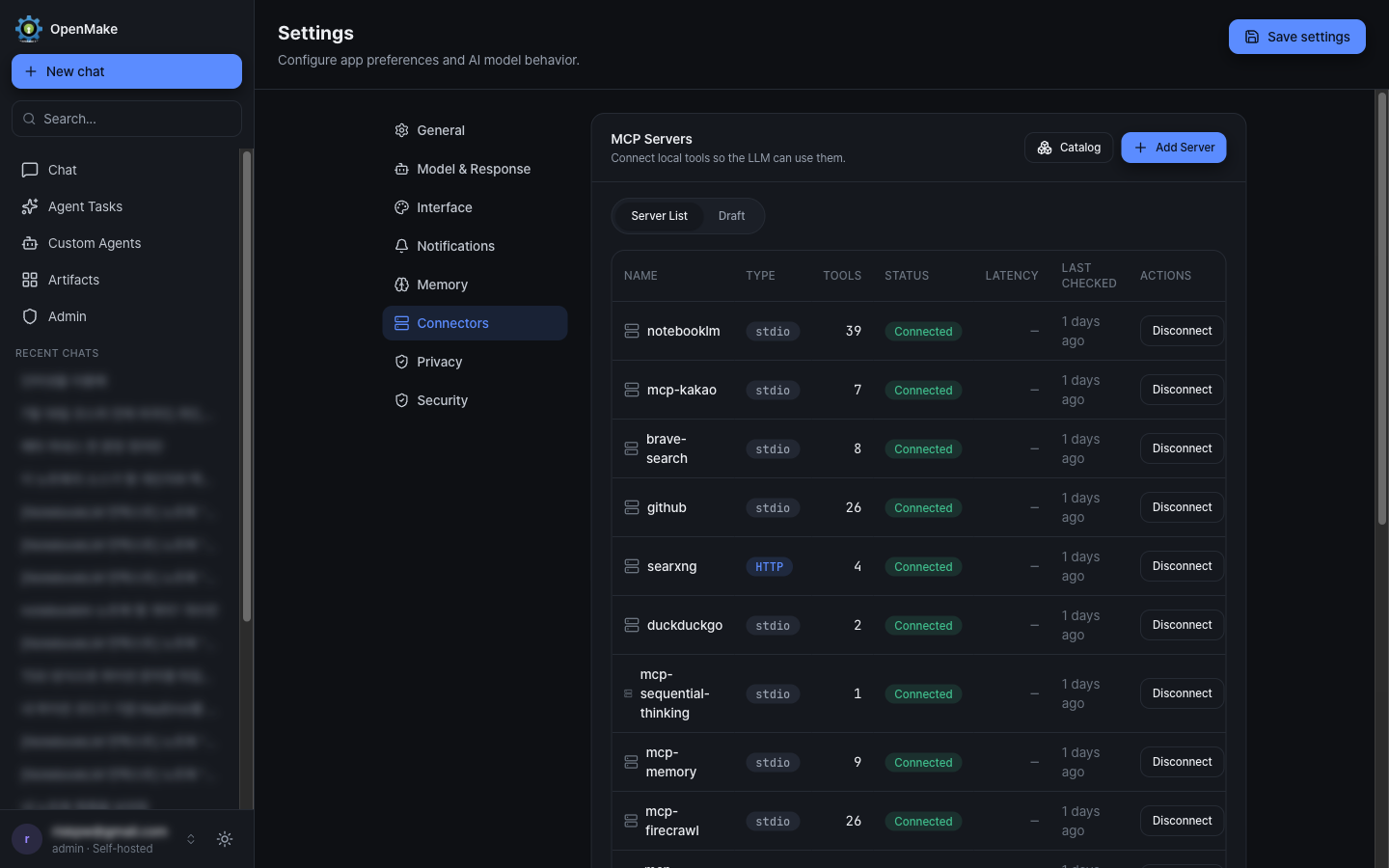Click the TOOLS column header
This screenshot has width=1389, height=868.
pos(842,276)
